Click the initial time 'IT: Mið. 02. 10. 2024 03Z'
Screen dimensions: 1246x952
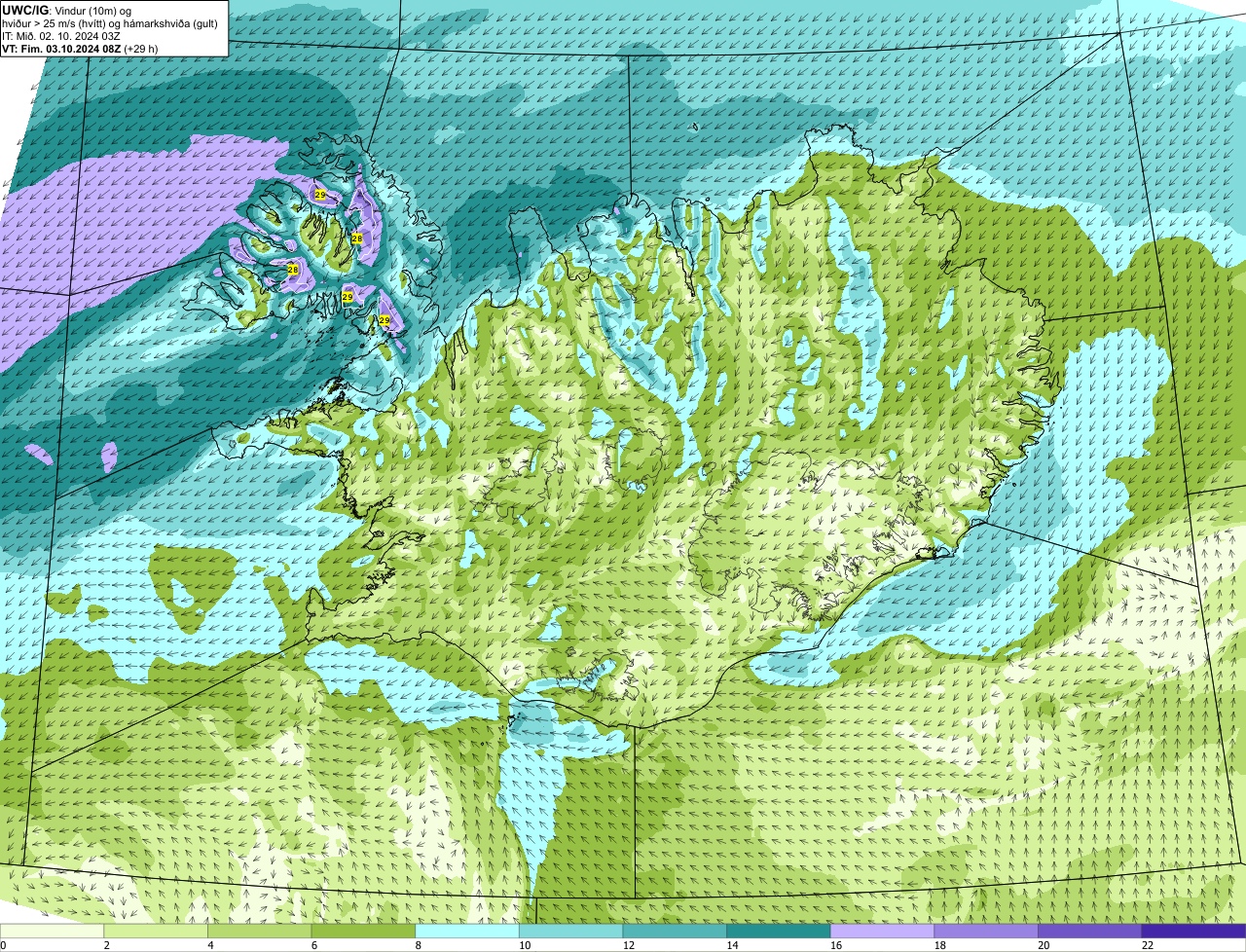[x=61, y=35]
